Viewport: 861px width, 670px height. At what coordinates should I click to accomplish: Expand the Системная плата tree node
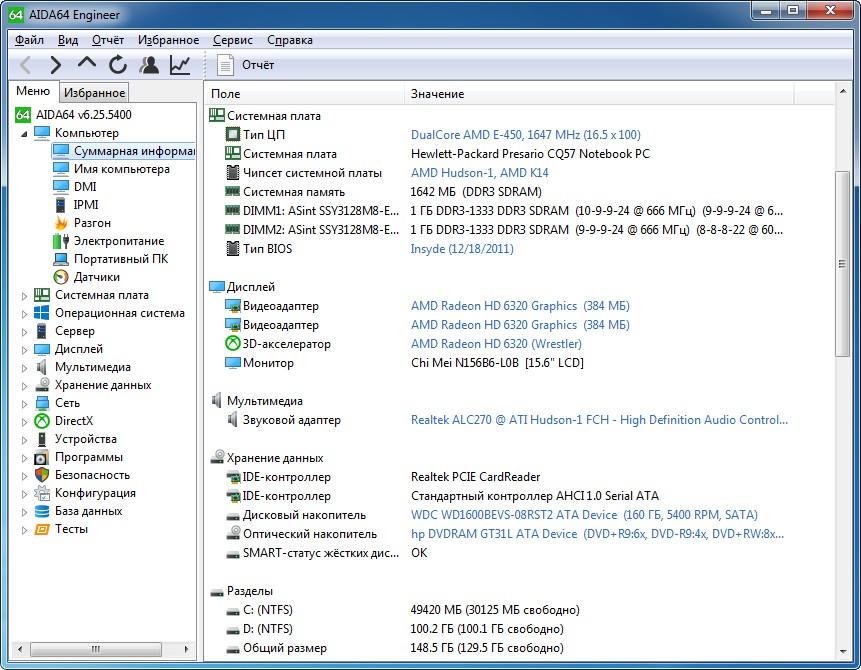click(24, 295)
